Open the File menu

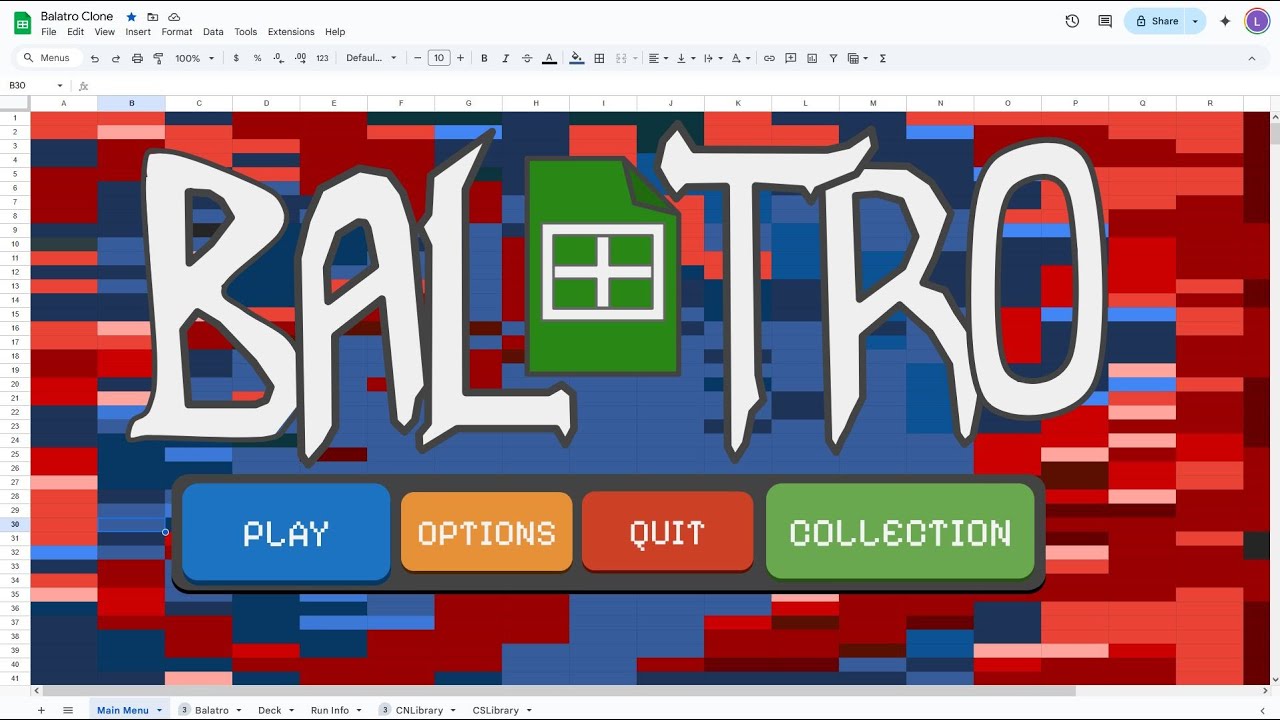pyautogui.click(x=49, y=32)
